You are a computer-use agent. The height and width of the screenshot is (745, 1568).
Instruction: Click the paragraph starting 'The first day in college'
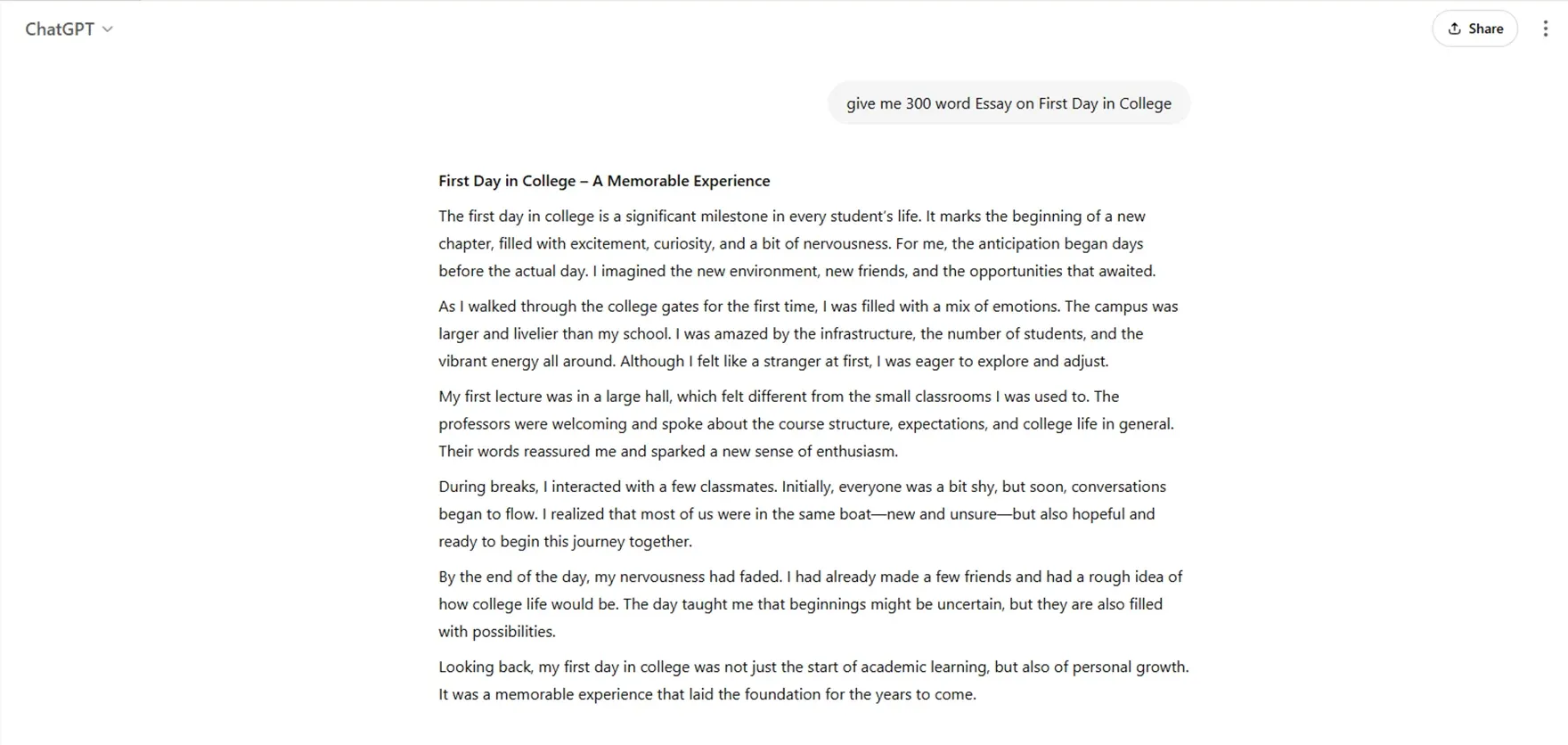796,243
